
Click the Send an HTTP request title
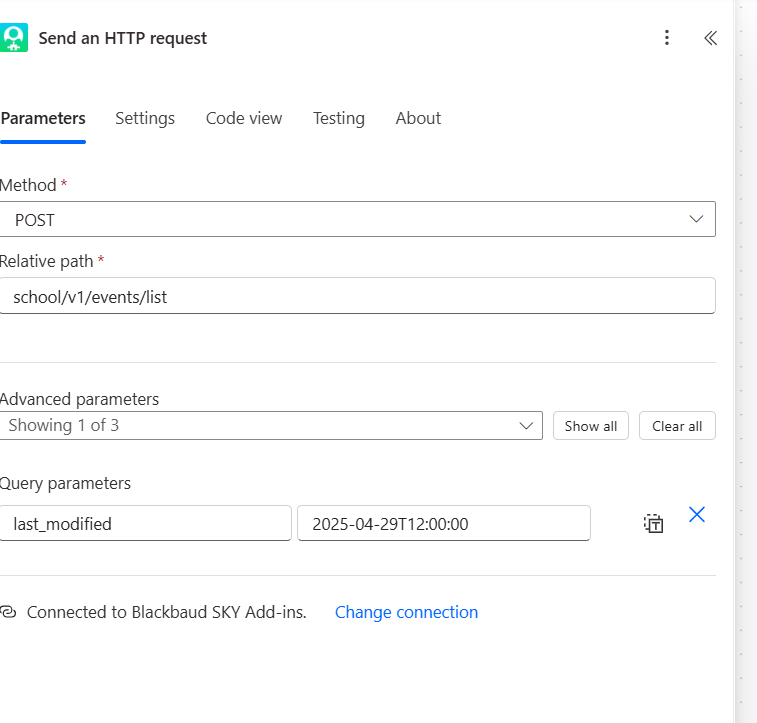123,38
